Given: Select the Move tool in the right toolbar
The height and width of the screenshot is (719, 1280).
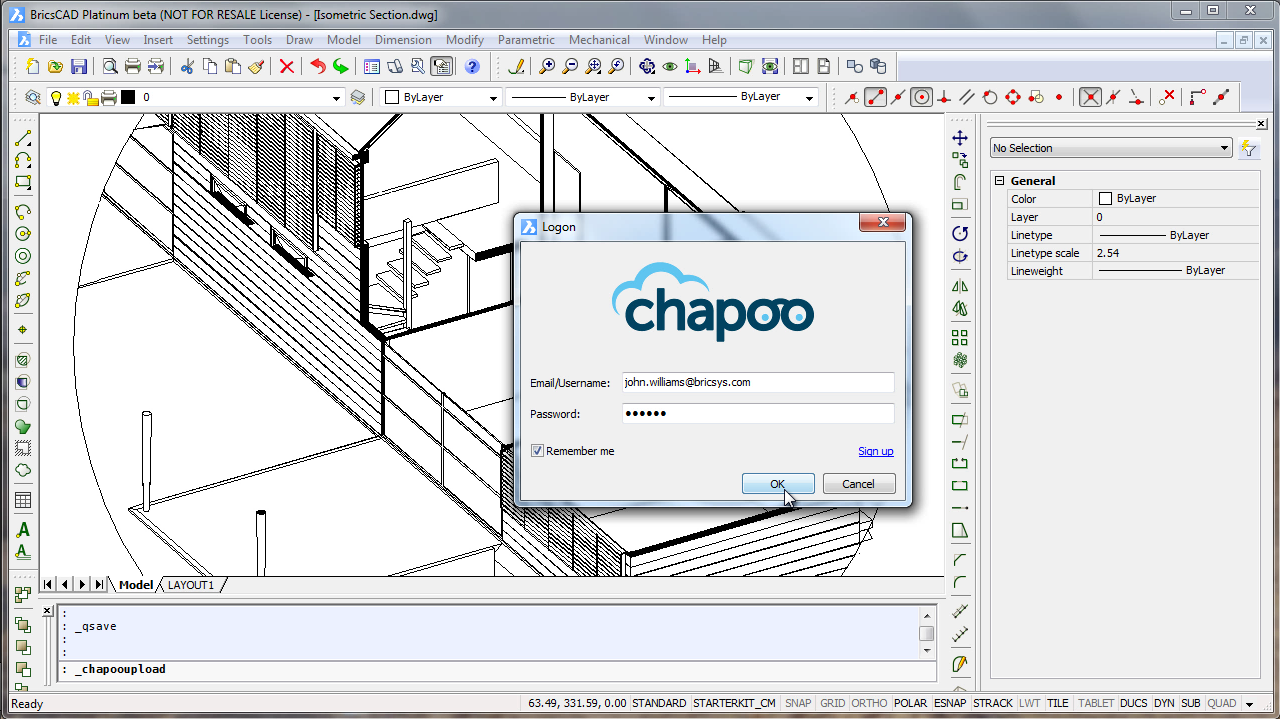Looking at the screenshot, I should pyautogui.click(x=960, y=138).
